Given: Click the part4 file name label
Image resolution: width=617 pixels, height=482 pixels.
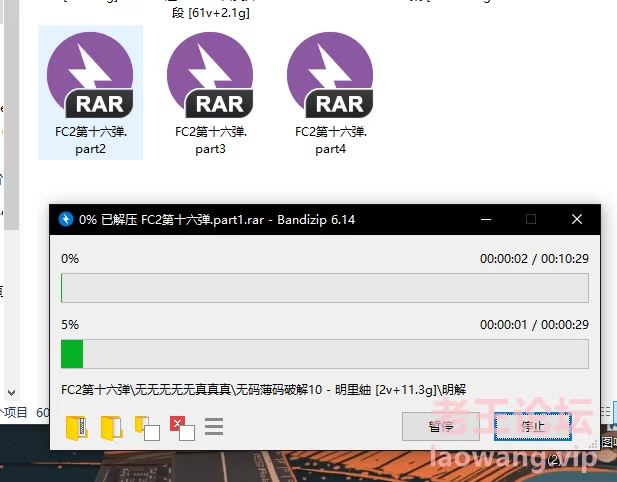Looking at the screenshot, I should click(331, 140).
